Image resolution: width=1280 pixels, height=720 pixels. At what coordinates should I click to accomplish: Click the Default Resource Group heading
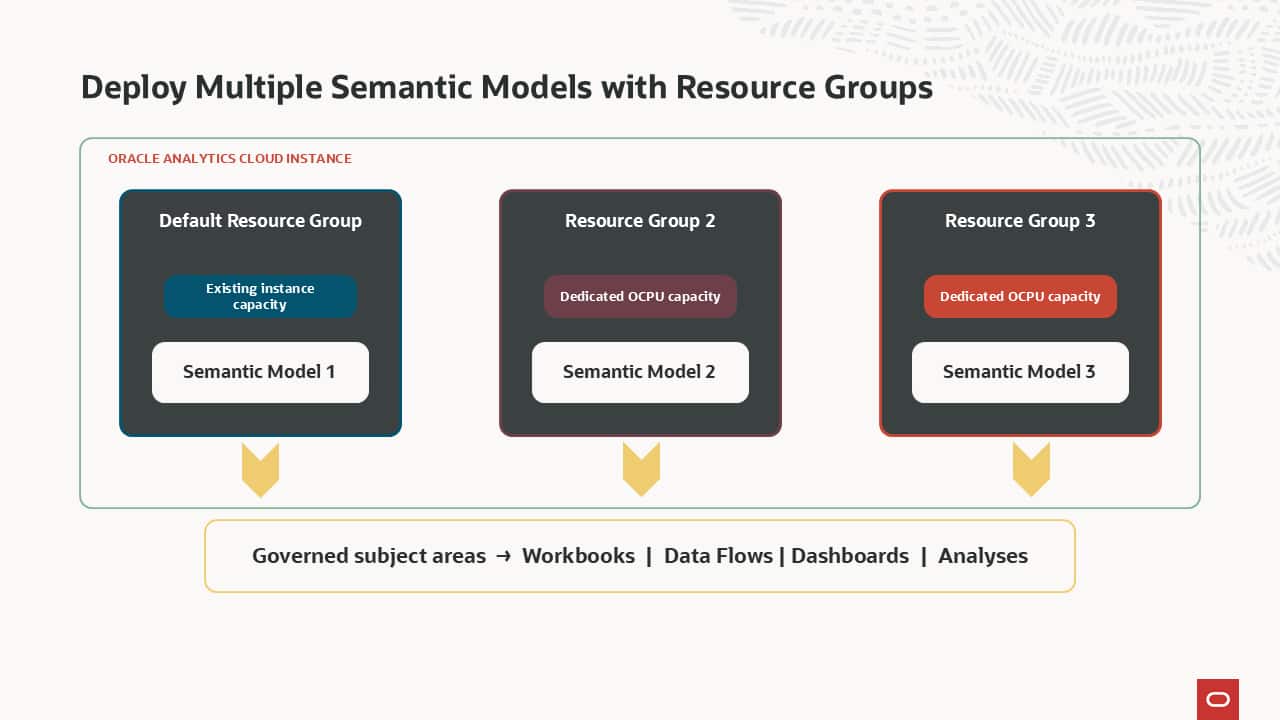pyautogui.click(x=260, y=221)
